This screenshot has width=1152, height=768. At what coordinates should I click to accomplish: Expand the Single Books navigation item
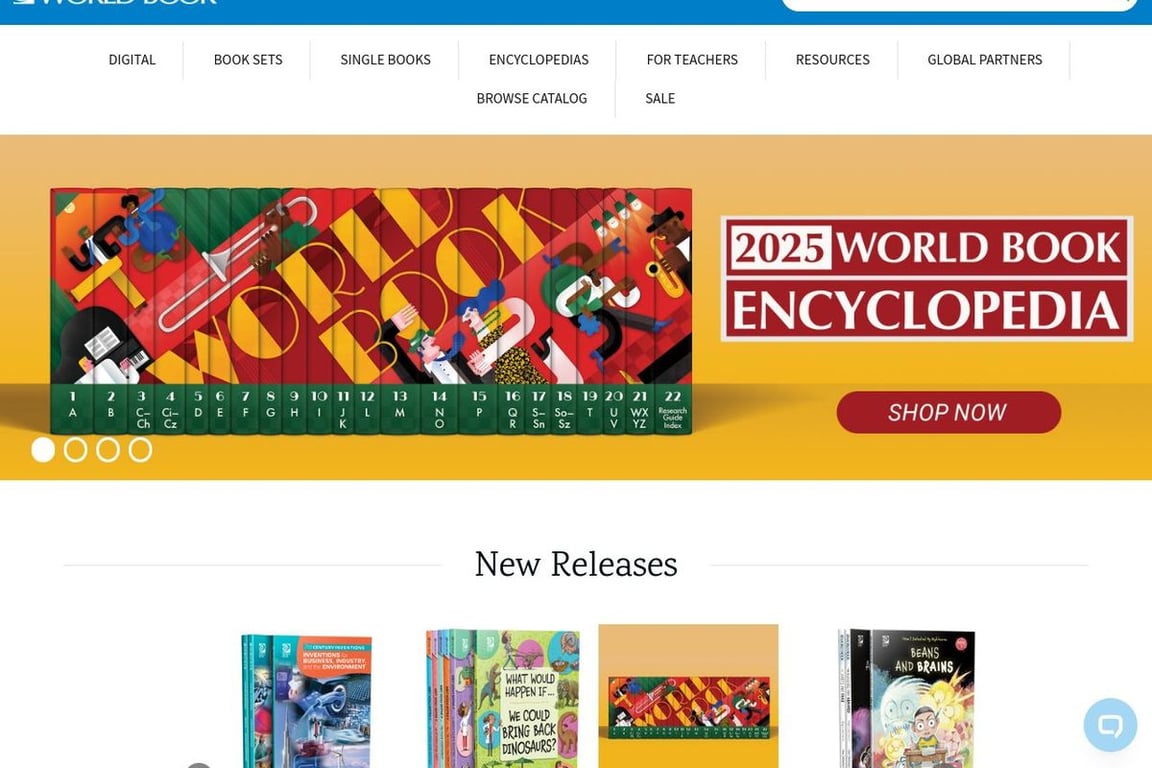386,60
